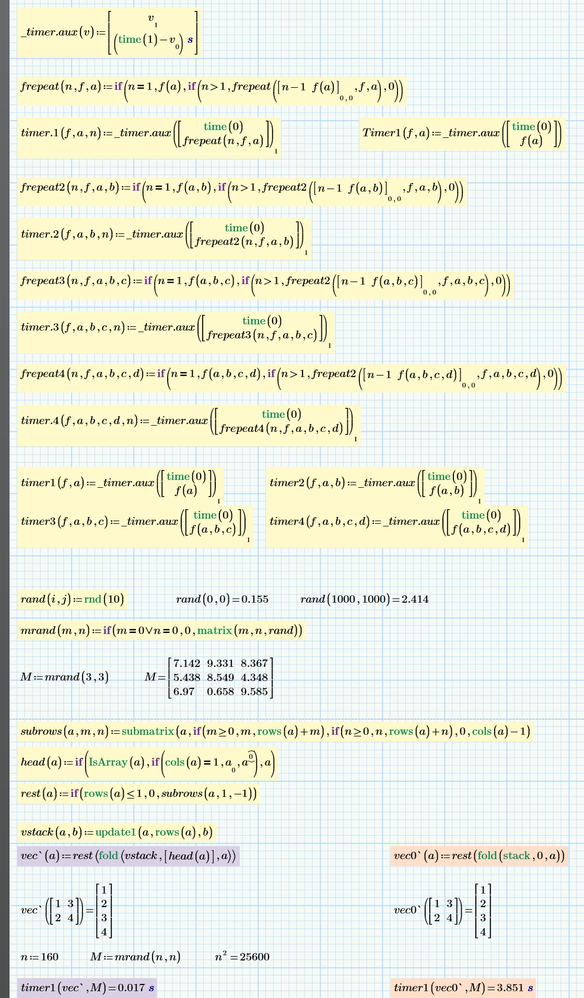This screenshot has width=584, height=998.
Task: Click the timer.3(f,a,b,c,n) region
Action: tap(176, 331)
